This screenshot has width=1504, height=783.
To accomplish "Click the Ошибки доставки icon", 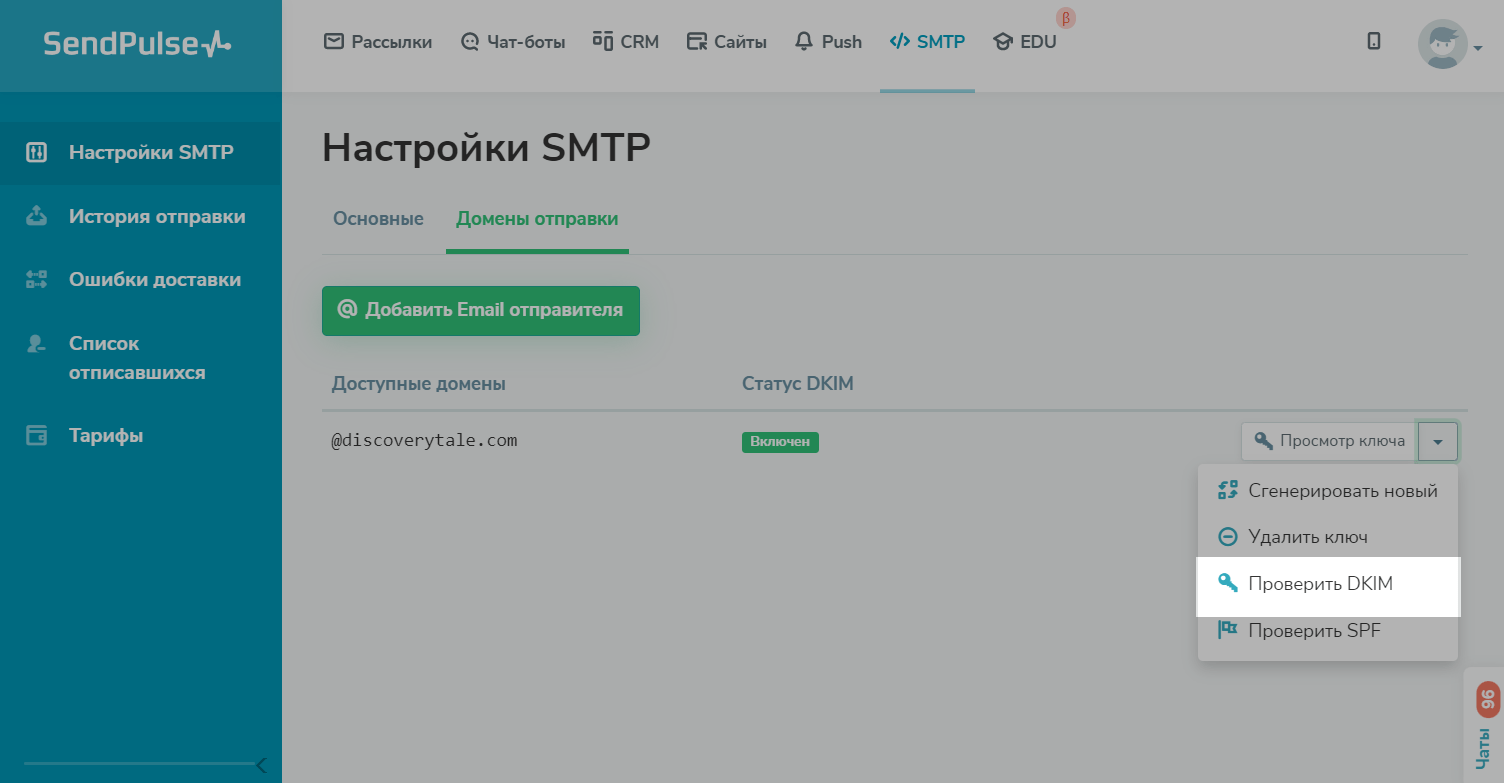I will (x=36, y=279).
